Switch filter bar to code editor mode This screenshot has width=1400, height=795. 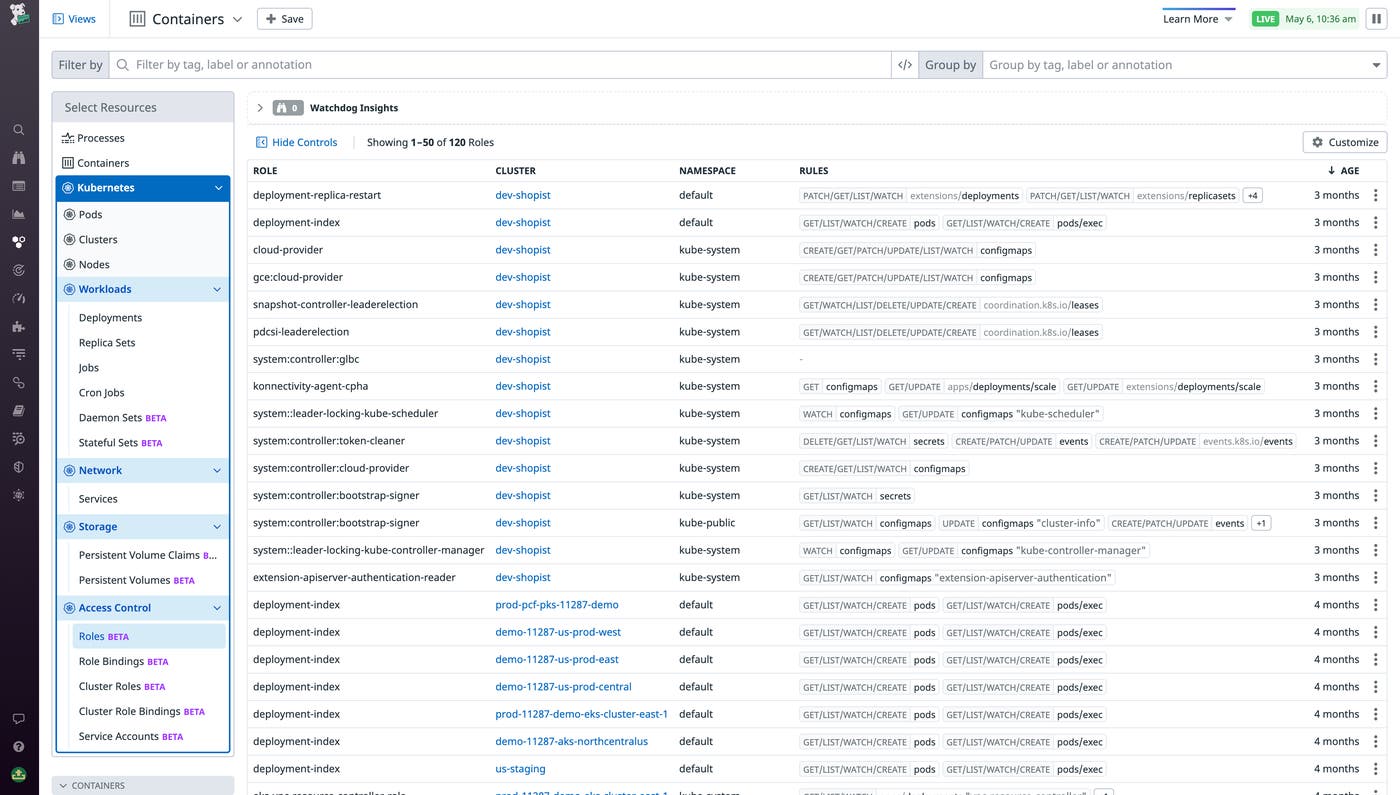[x=905, y=64]
